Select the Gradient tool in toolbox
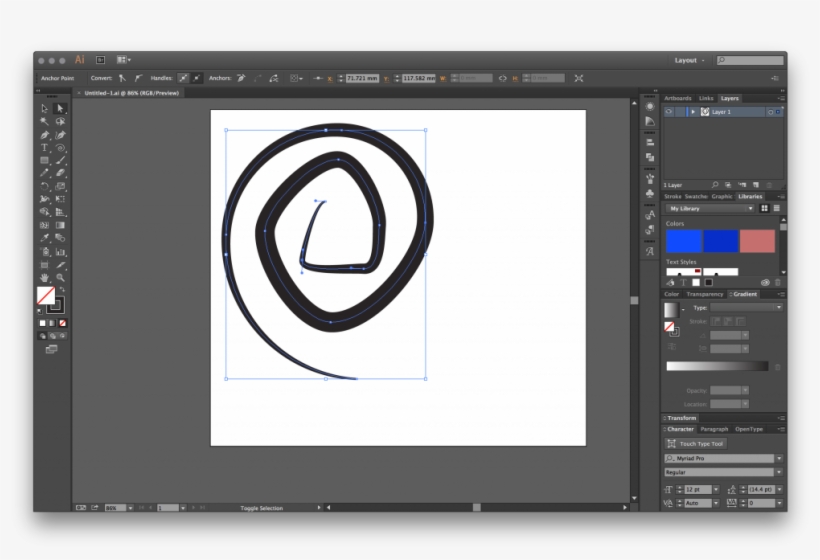The height and width of the screenshot is (560, 820). (x=60, y=225)
